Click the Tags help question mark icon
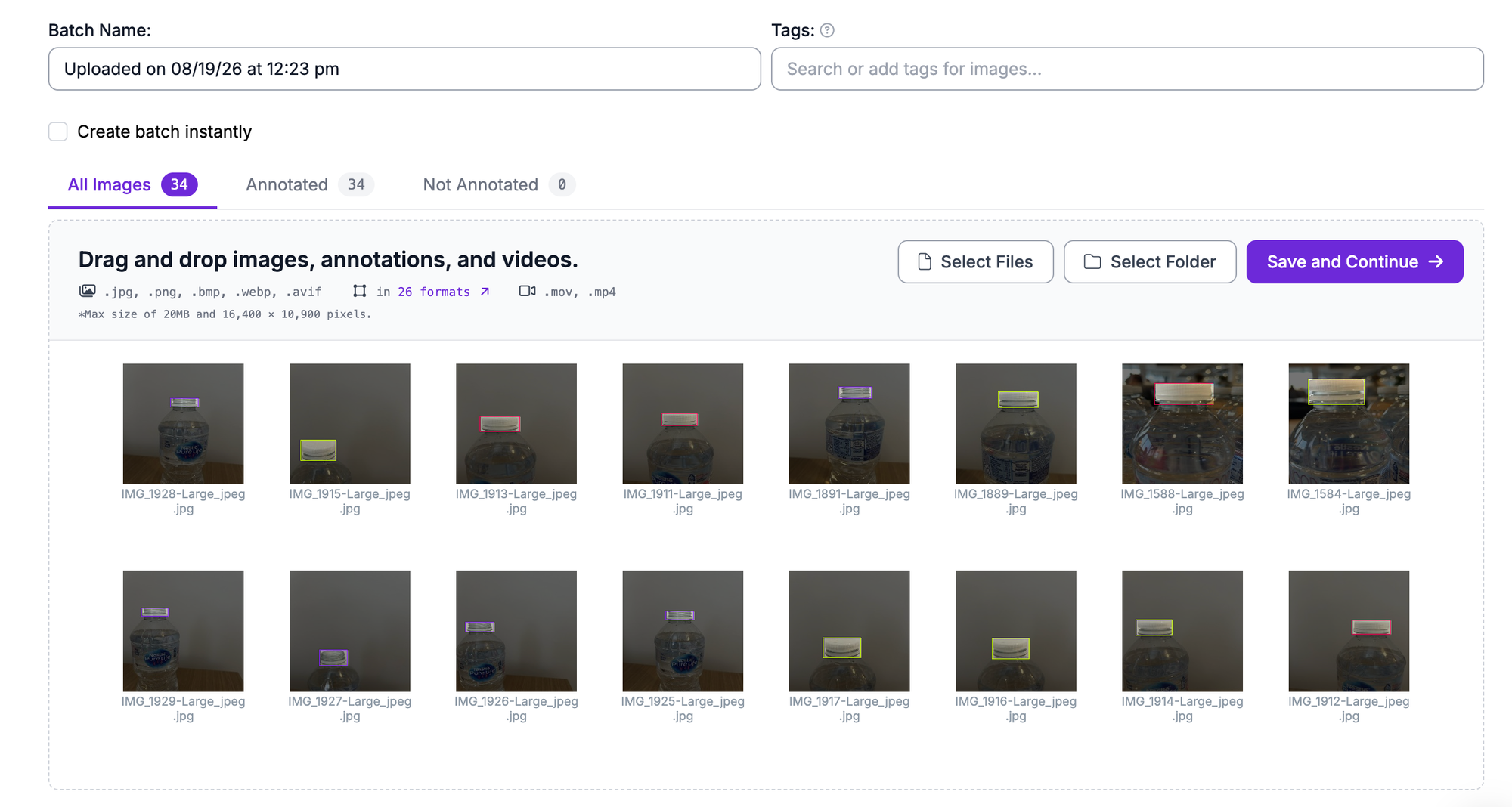The height and width of the screenshot is (807, 1512). (x=827, y=30)
